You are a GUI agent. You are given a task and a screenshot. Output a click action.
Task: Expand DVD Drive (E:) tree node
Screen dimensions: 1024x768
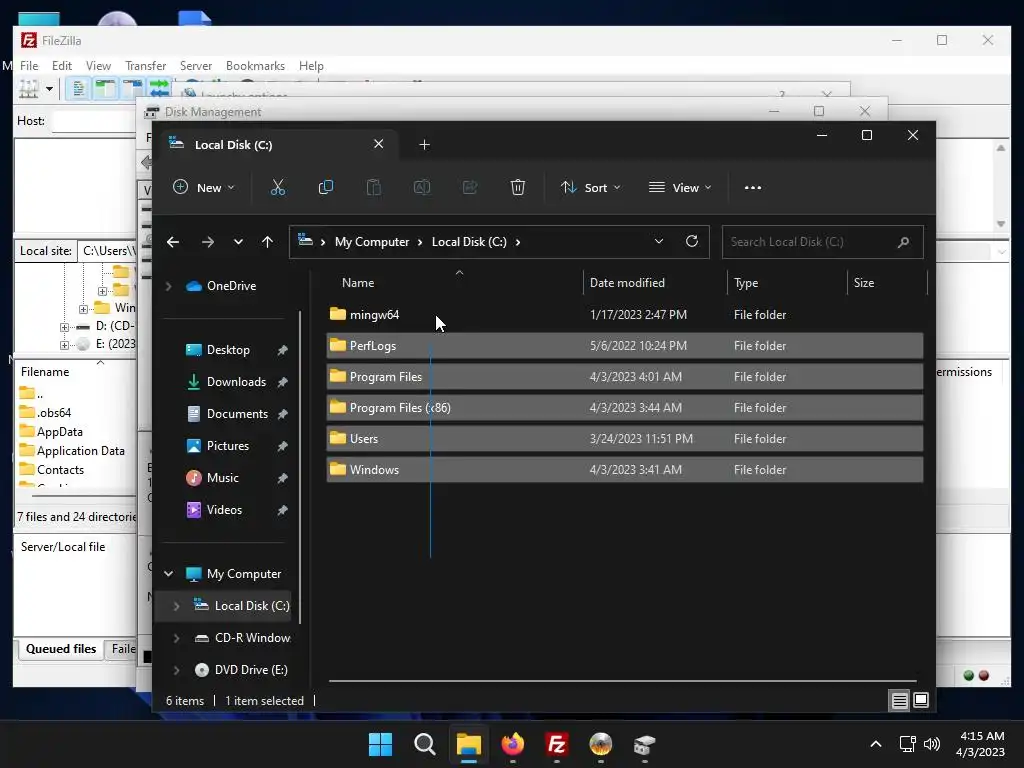pos(176,670)
